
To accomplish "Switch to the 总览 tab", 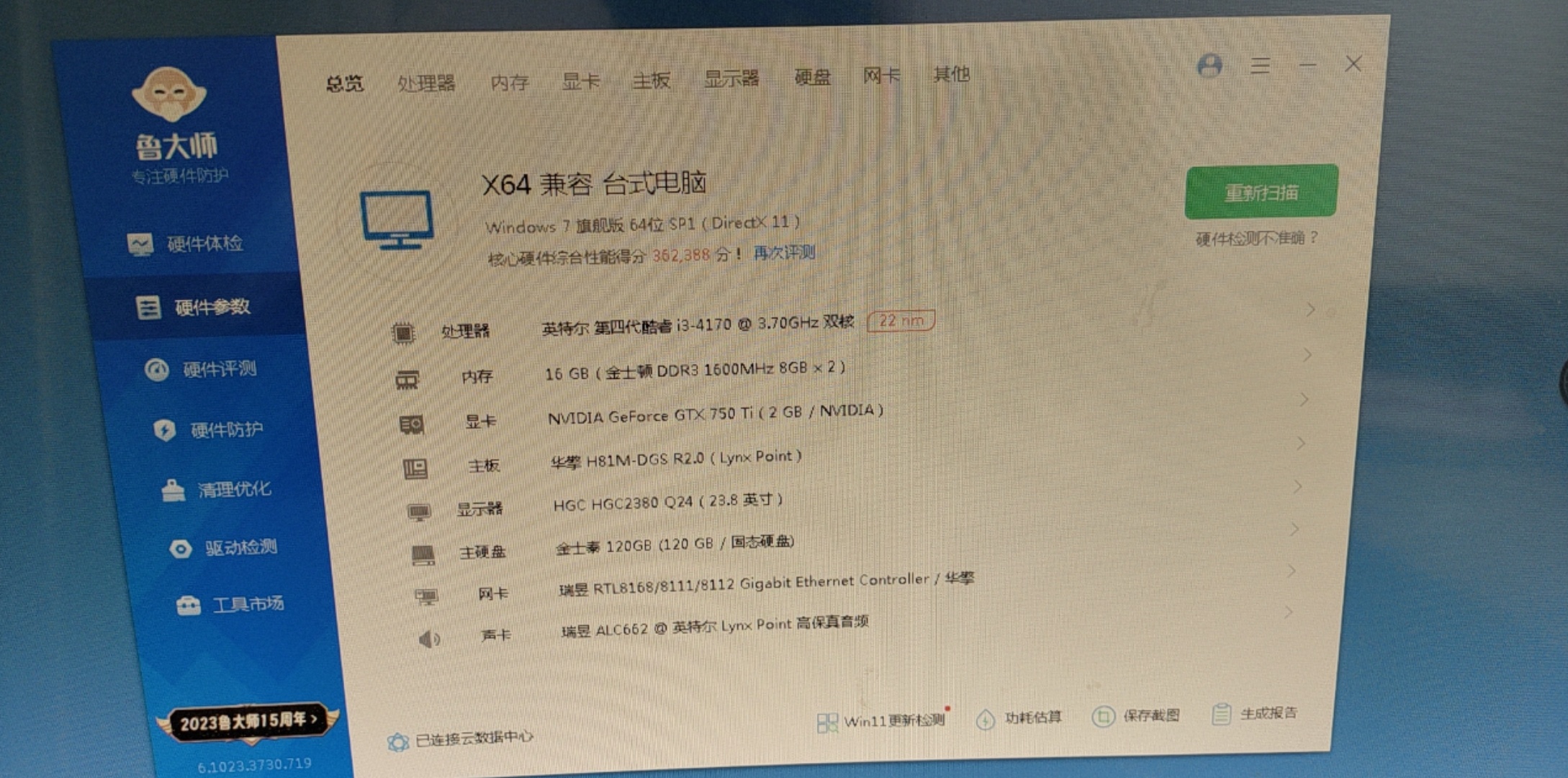I will pyautogui.click(x=344, y=84).
